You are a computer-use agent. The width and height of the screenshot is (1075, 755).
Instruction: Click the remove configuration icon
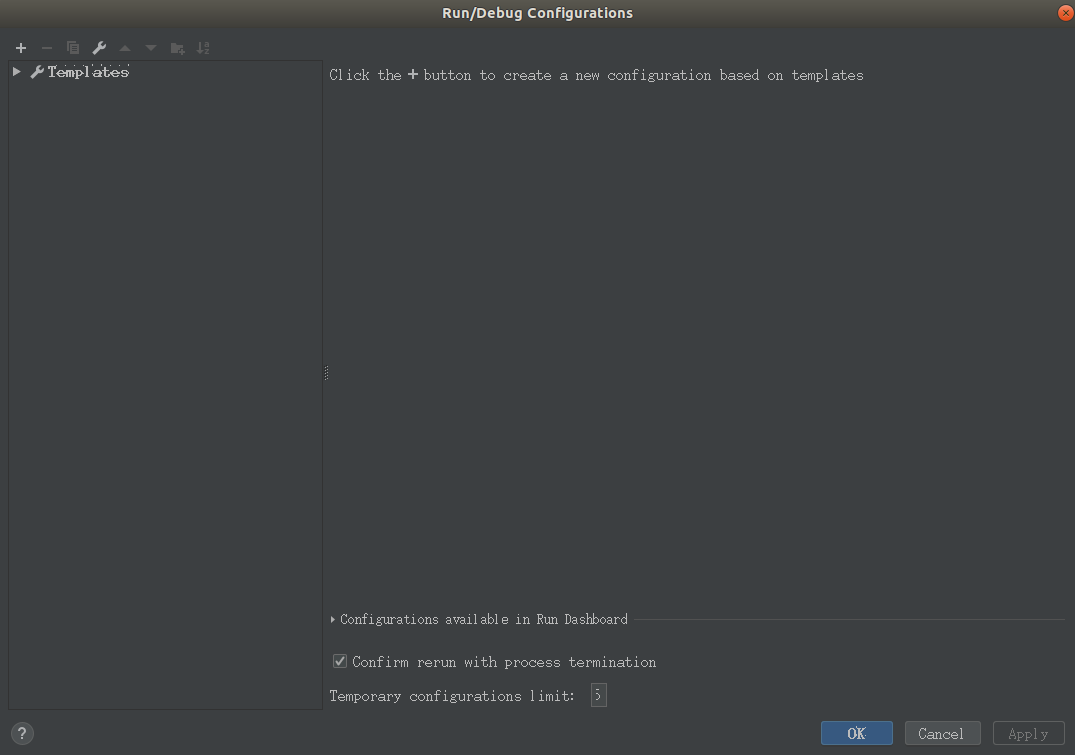coord(46,47)
